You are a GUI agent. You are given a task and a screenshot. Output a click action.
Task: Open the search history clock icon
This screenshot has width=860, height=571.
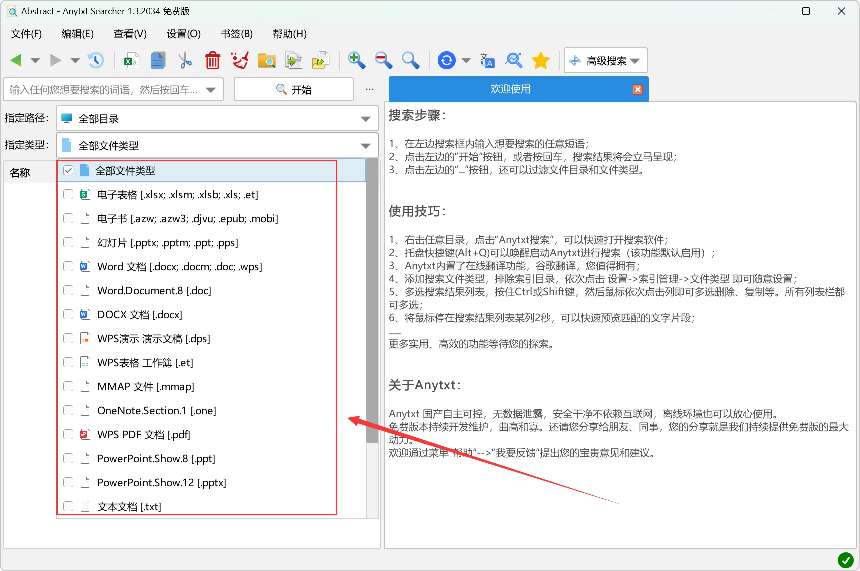click(x=96, y=60)
